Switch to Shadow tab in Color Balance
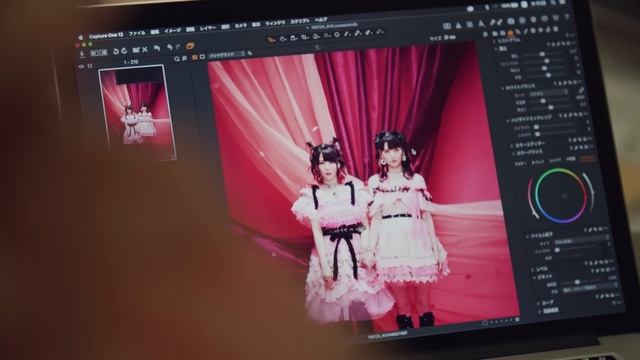 coord(555,160)
